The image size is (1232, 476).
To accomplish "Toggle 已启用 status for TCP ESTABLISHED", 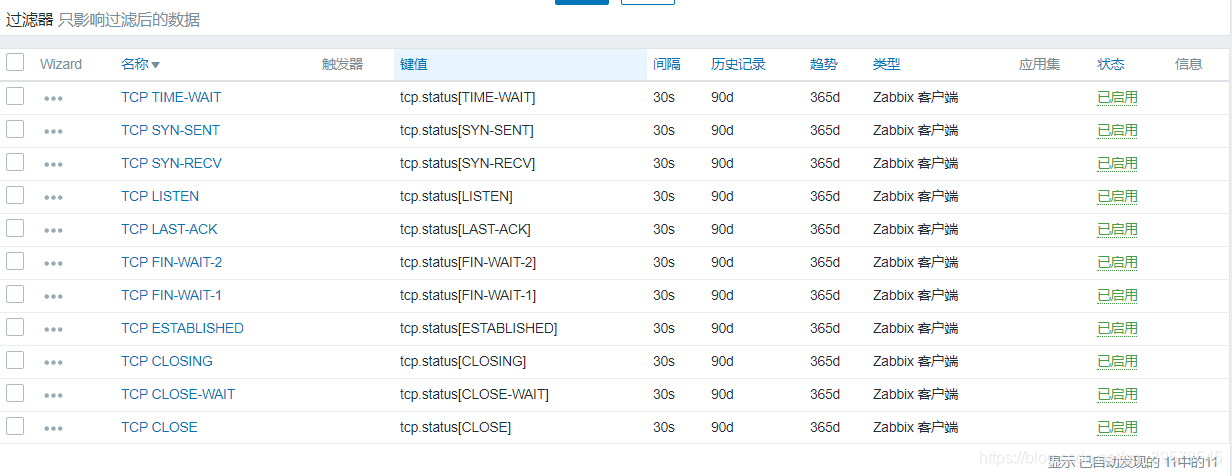I will [x=1117, y=328].
